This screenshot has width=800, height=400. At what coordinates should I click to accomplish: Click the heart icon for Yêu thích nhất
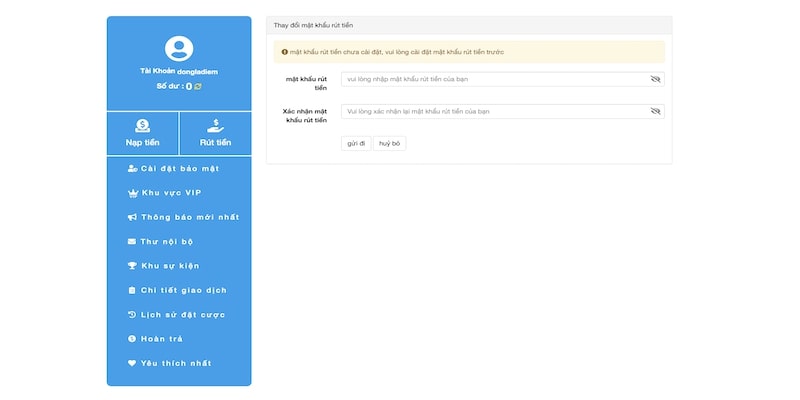(132, 363)
